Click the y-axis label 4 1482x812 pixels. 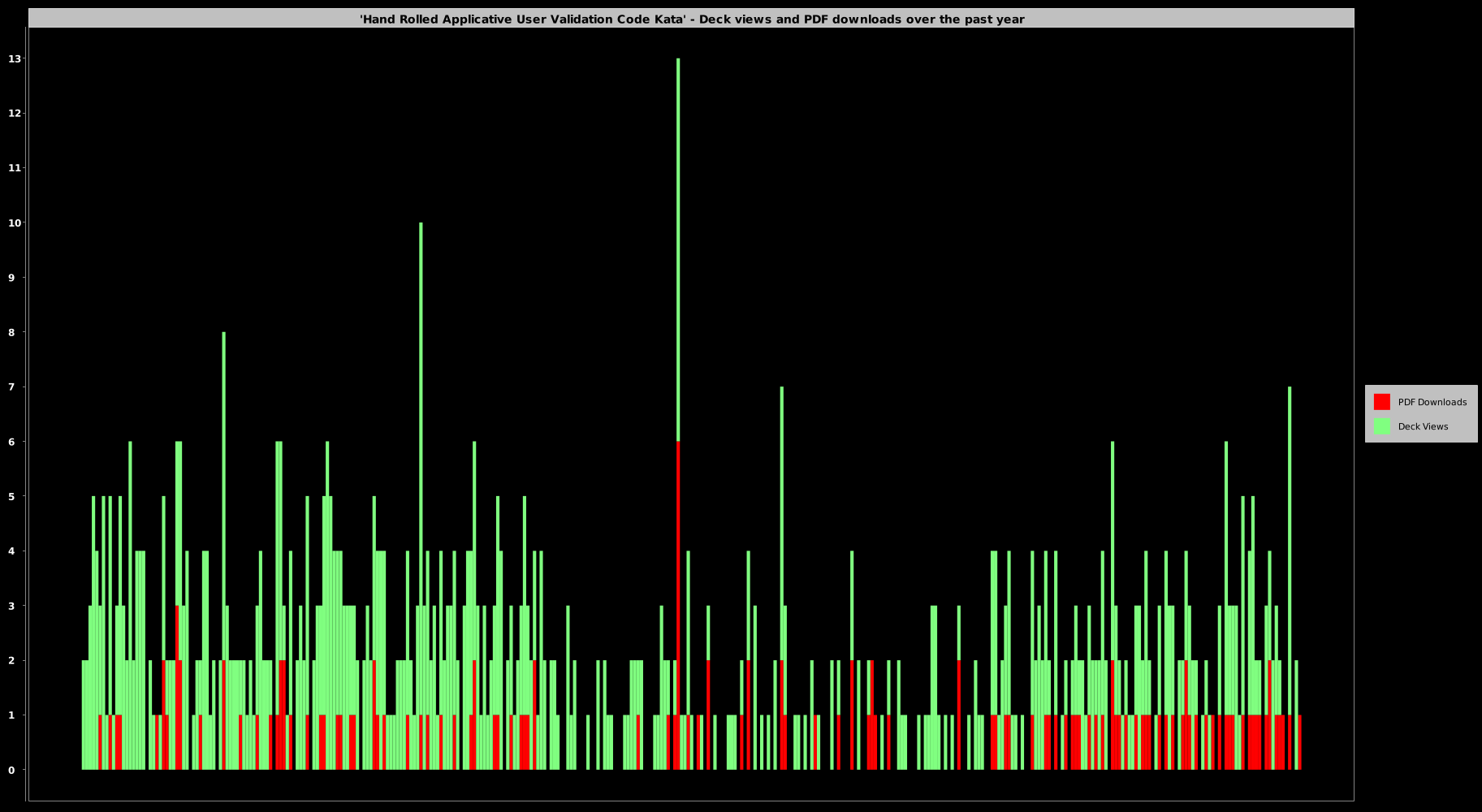tap(11, 551)
